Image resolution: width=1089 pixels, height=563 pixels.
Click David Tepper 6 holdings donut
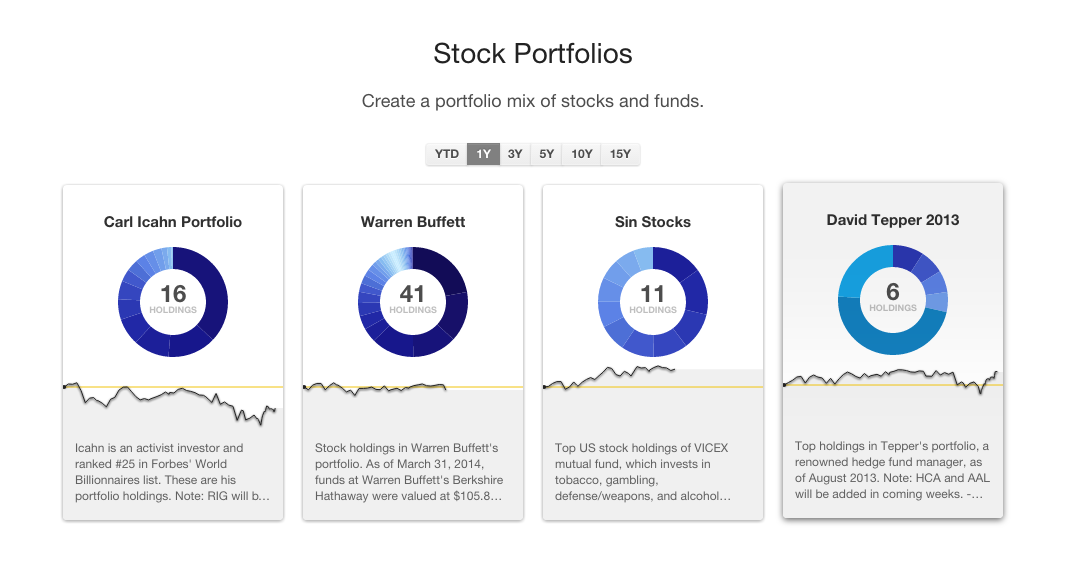click(x=893, y=299)
